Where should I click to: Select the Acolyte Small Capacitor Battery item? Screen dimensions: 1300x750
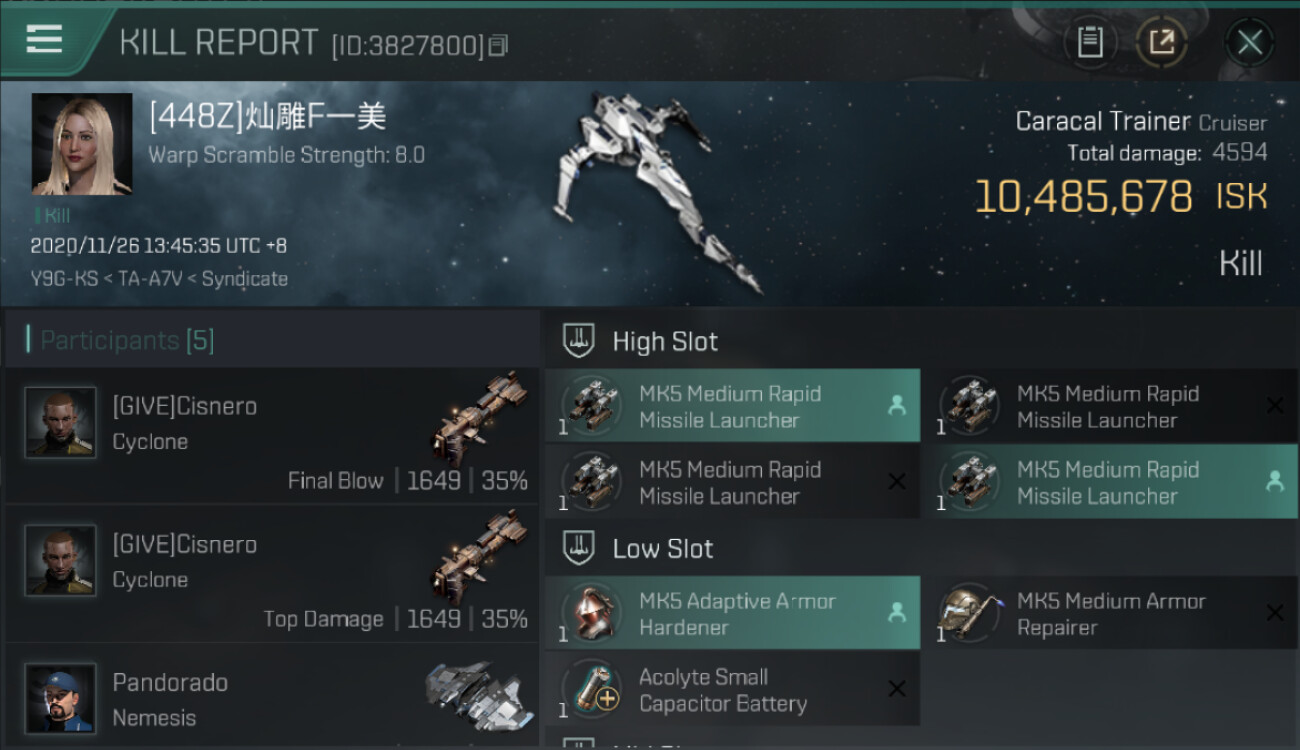click(722, 690)
